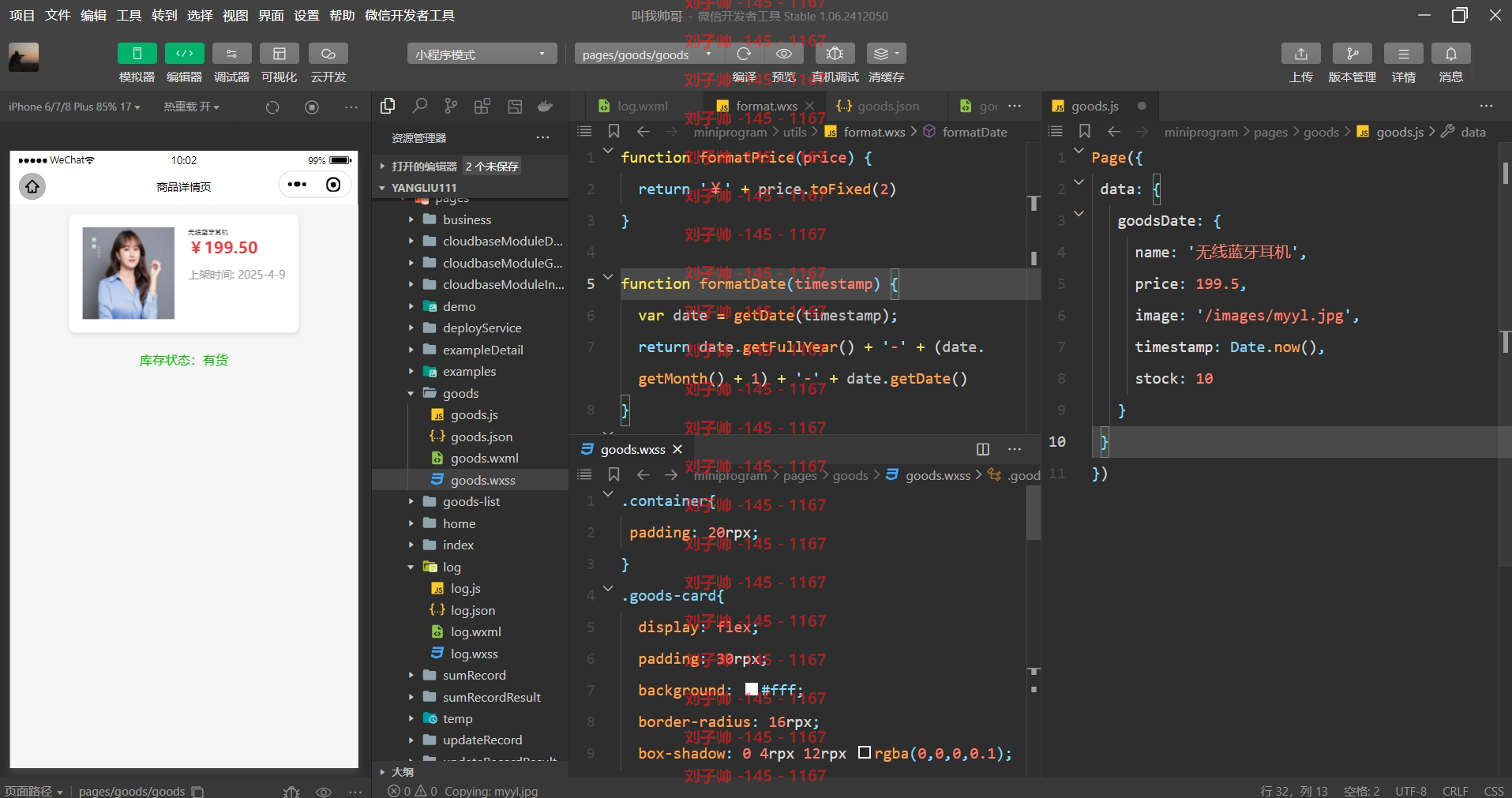Click the simulator stop icon
The width and height of the screenshot is (1512, 798).
point(312,107)
